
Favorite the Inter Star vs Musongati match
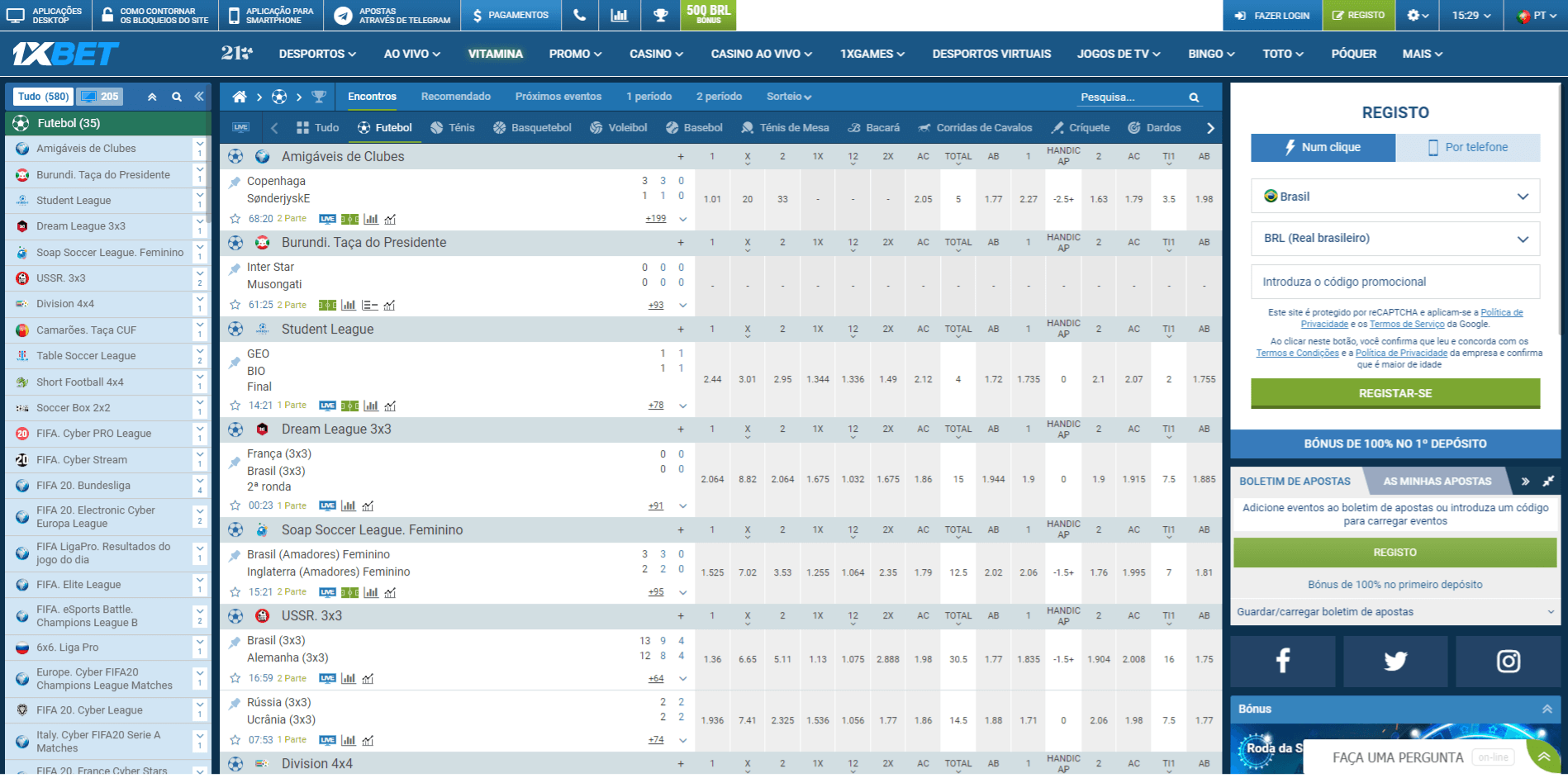(x=235, y=305)
